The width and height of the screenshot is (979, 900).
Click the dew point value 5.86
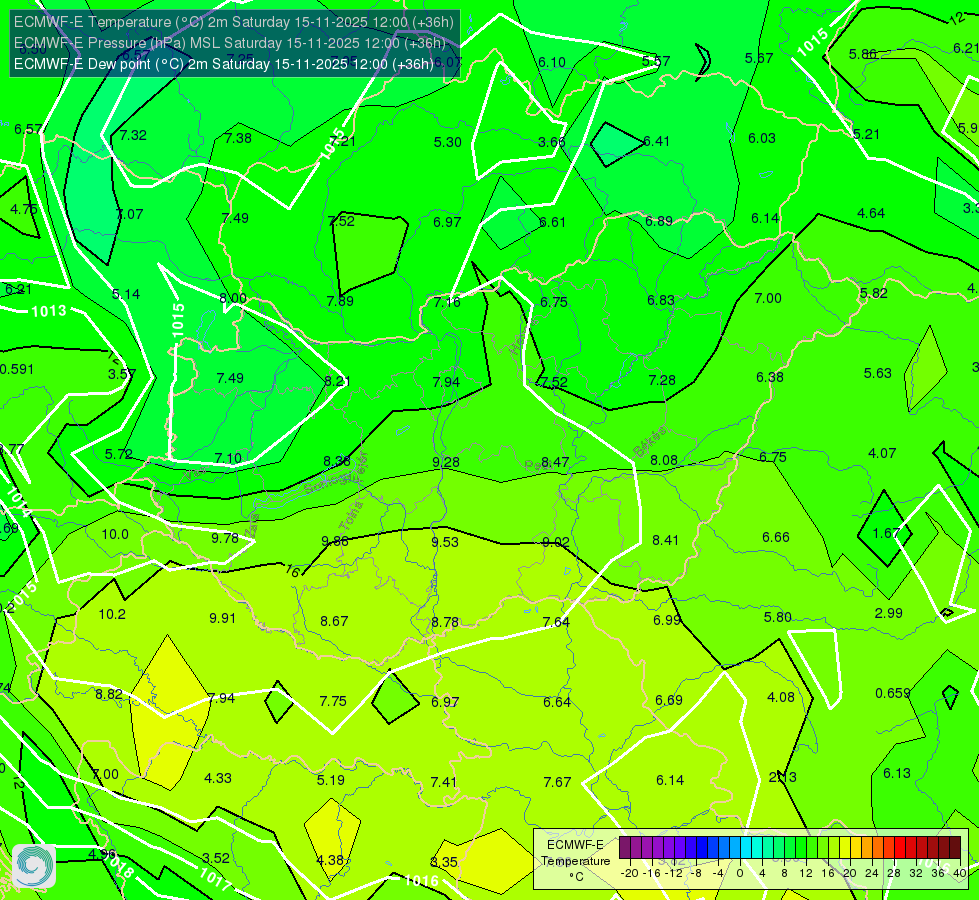(863, 54)
